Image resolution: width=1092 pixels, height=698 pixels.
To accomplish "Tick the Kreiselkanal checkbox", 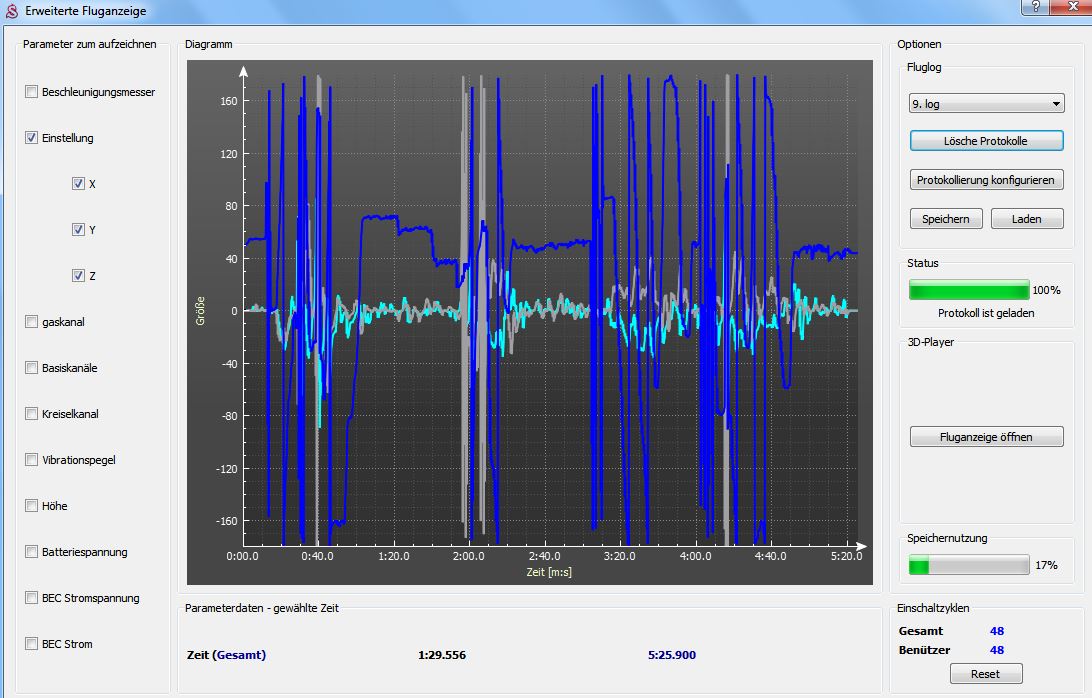I will [x=32, y=414].
